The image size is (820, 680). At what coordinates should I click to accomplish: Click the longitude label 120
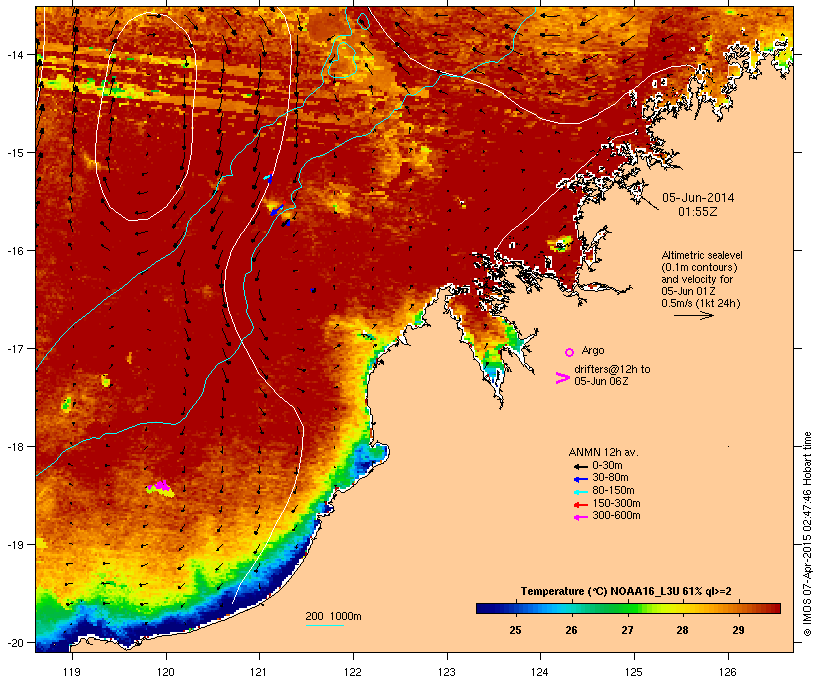165,672
